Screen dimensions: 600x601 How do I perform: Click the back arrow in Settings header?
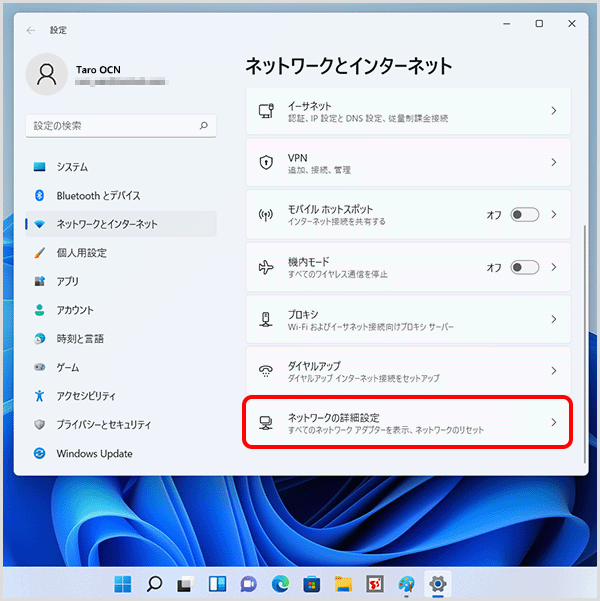point(31,30)
